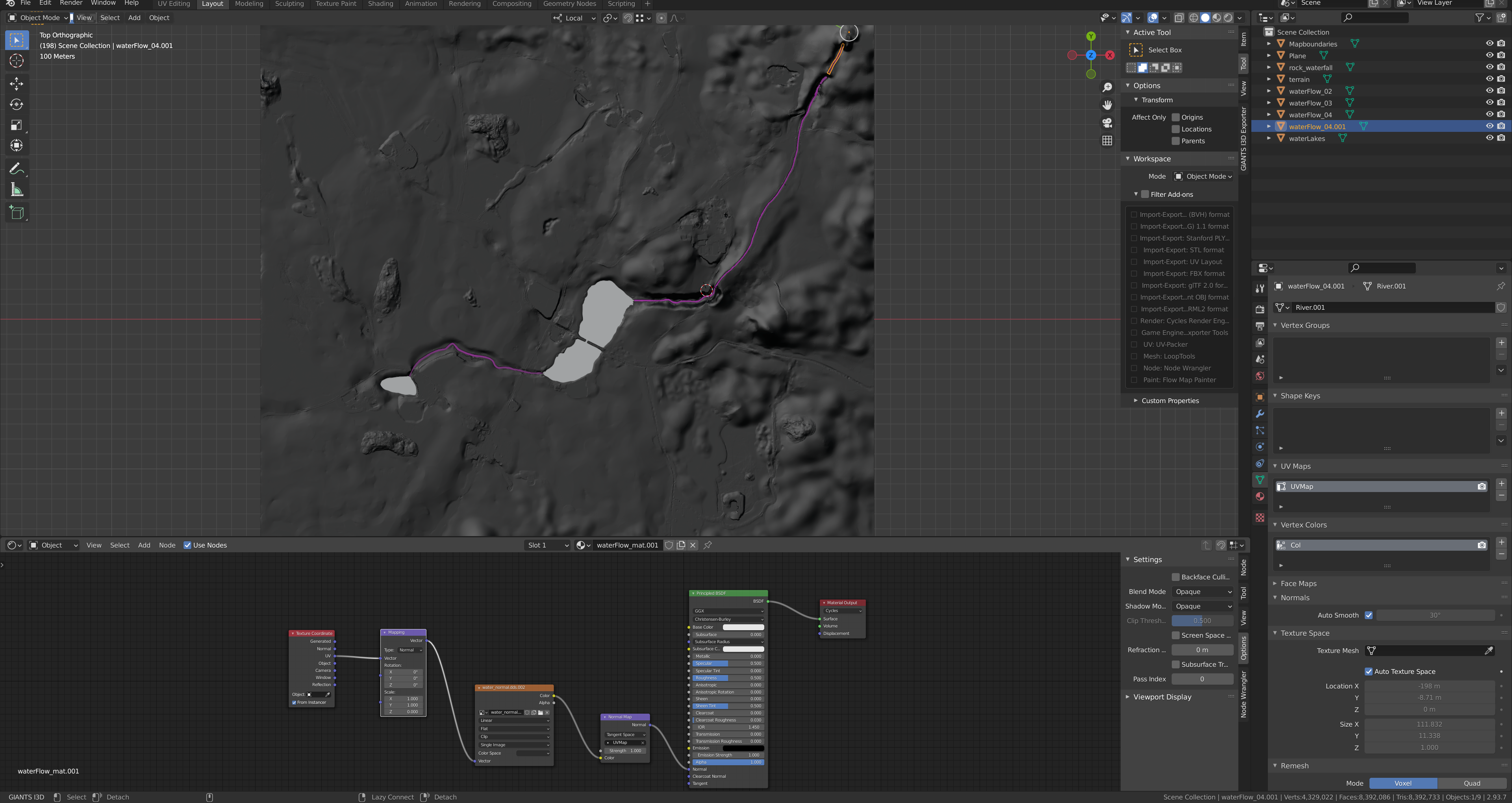Open the Material properties tab icon
This screenshot has width=1512, height=803.
[1260, 497]
